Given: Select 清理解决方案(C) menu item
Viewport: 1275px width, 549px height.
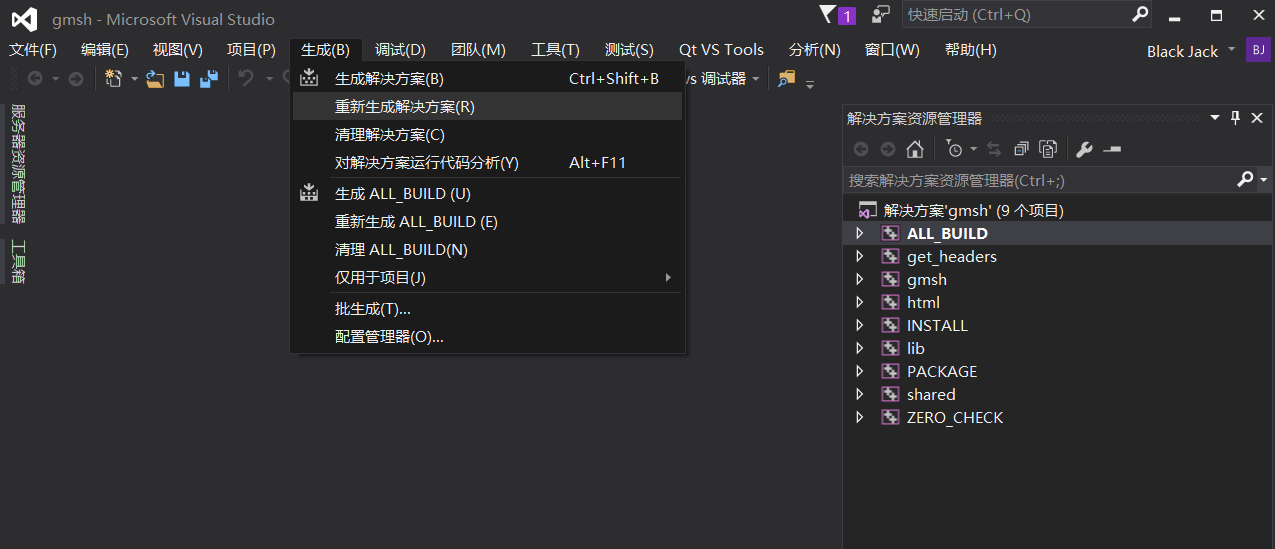Looking at the screenshot, I should 487,135.
